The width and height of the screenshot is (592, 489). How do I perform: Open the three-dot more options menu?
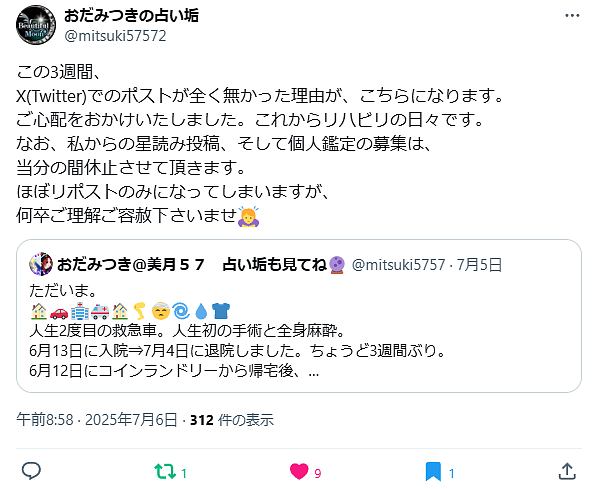coord(572,15)
